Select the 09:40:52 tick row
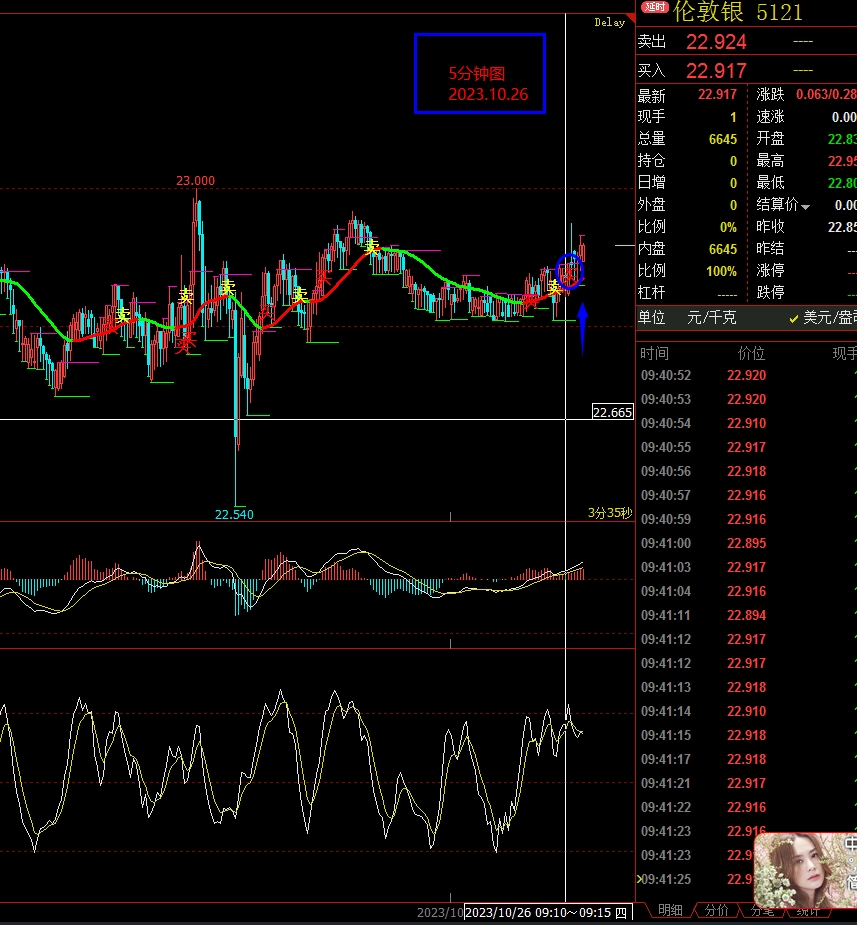This screenshot has width=857, height=925. 746,375
